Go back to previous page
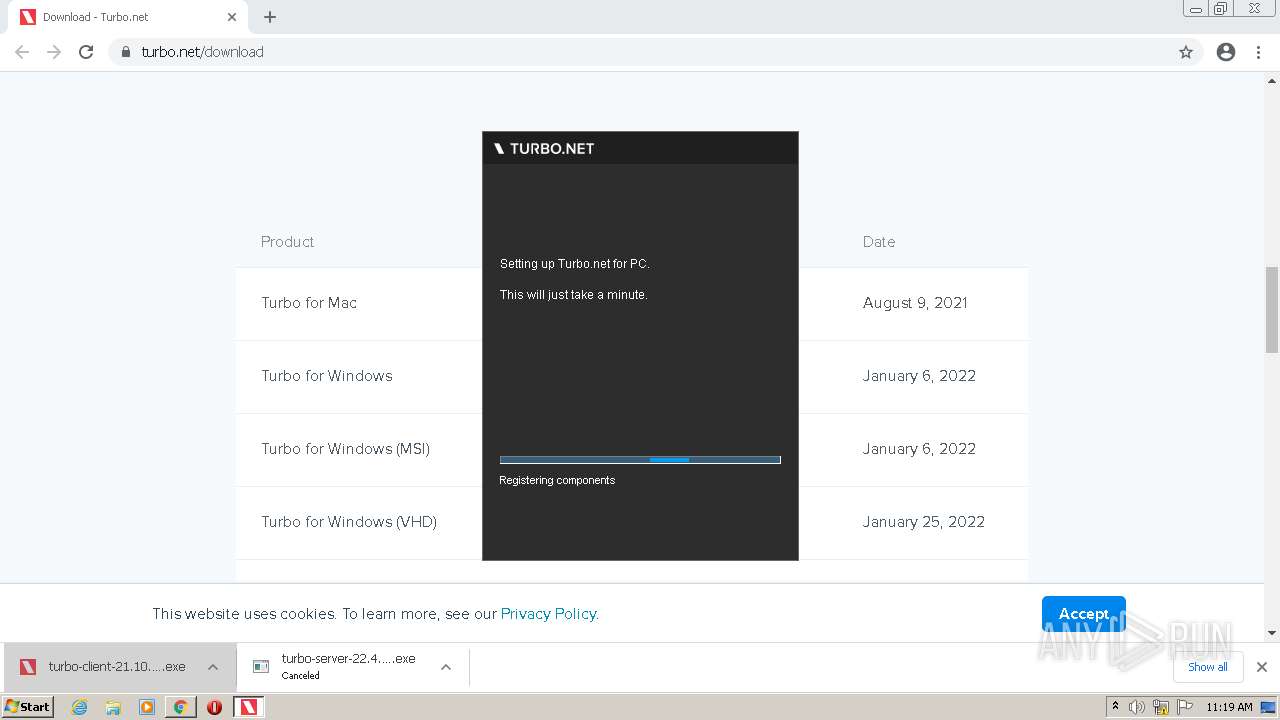This screenshot has width=1280, height=720. (22, 52)
